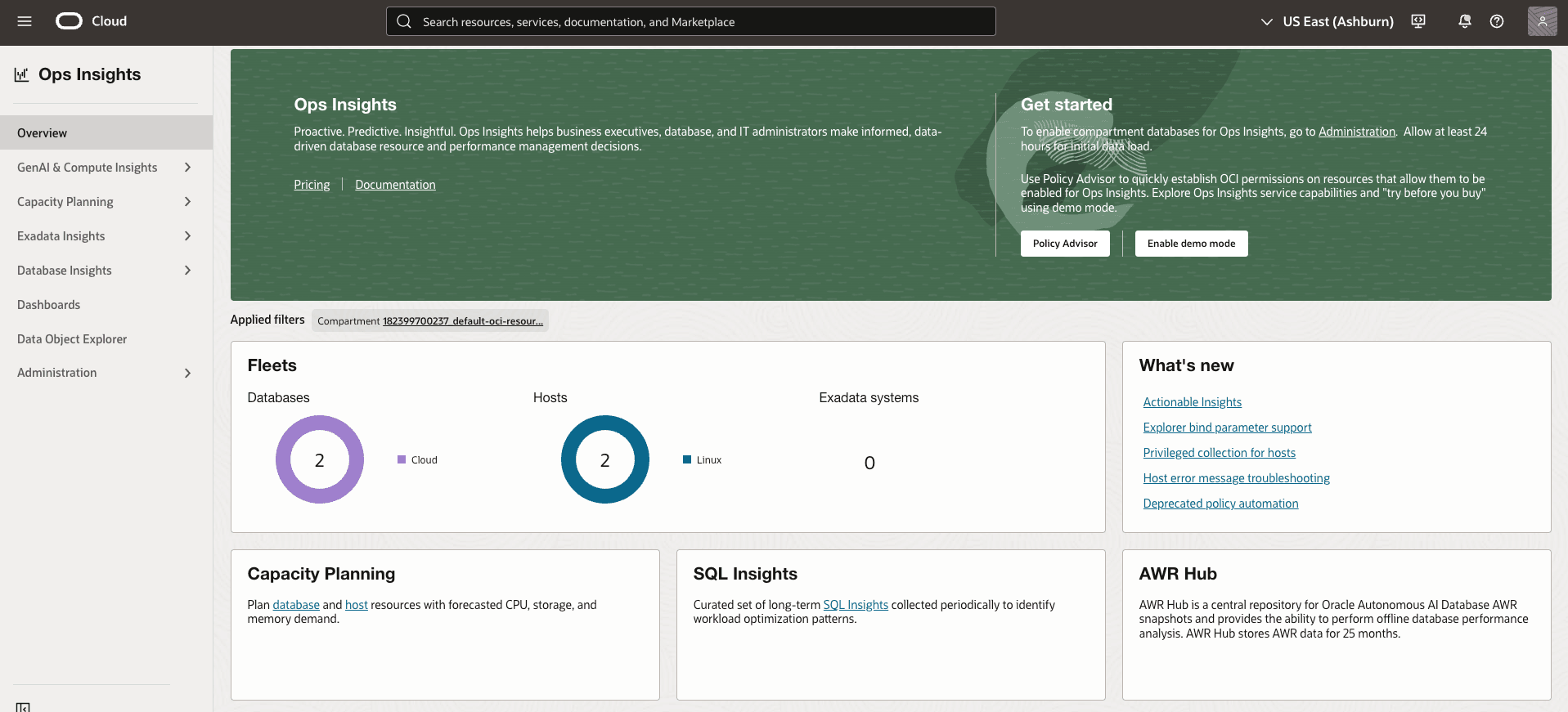
Task: Open Administration in the sidebar
Action: tap(57, 373)
